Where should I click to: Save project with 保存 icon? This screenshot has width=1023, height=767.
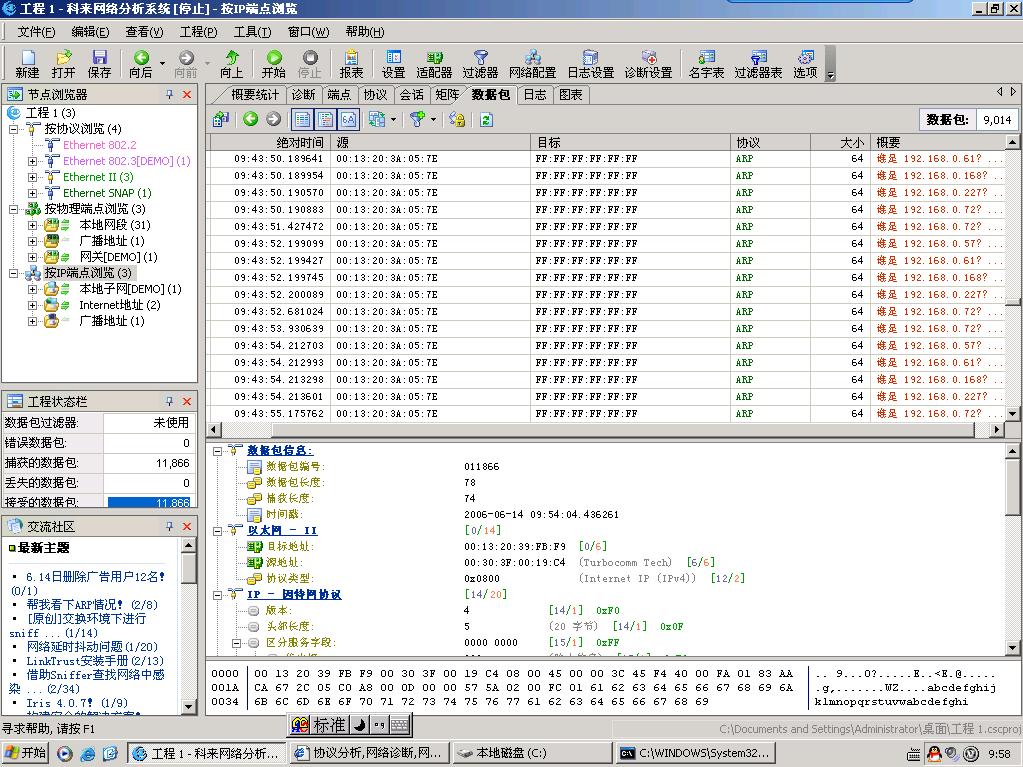[99, 59]
